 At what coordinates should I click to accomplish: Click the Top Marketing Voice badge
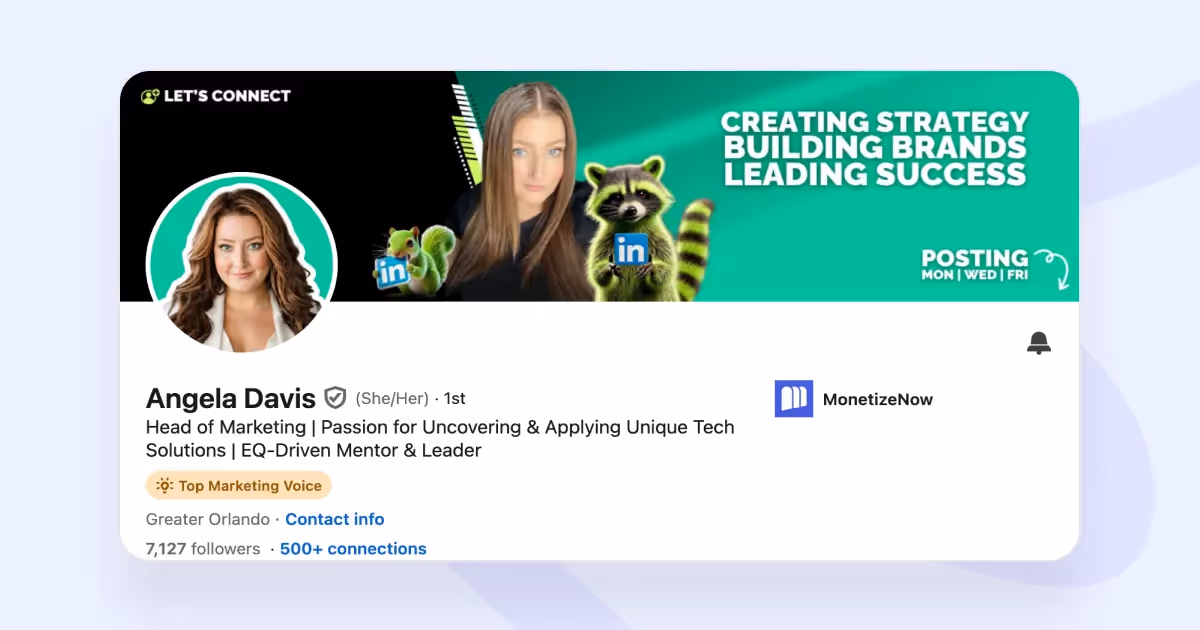coord(239,485)
